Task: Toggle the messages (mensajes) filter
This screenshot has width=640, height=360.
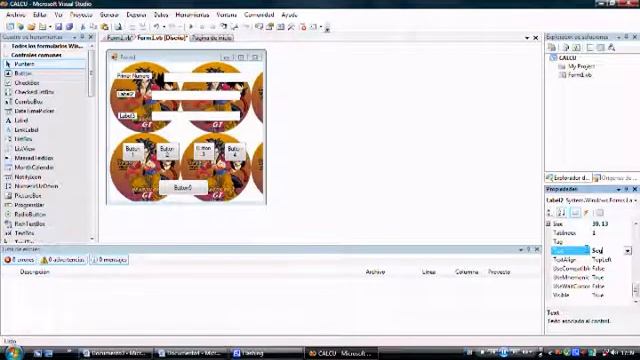Action: [109, 260]
